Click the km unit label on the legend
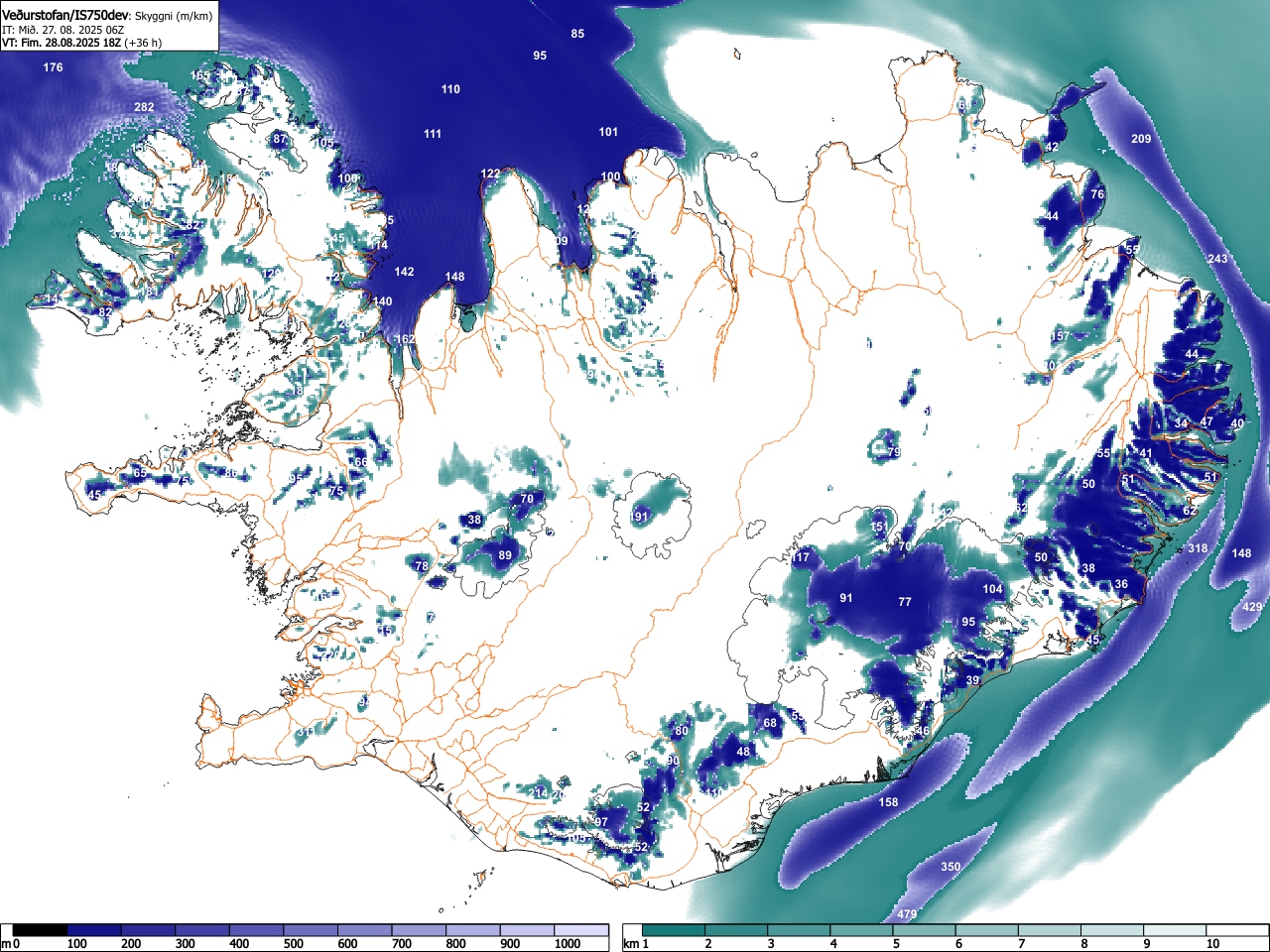Screen dimensions: 1270x952 point(631,944)
